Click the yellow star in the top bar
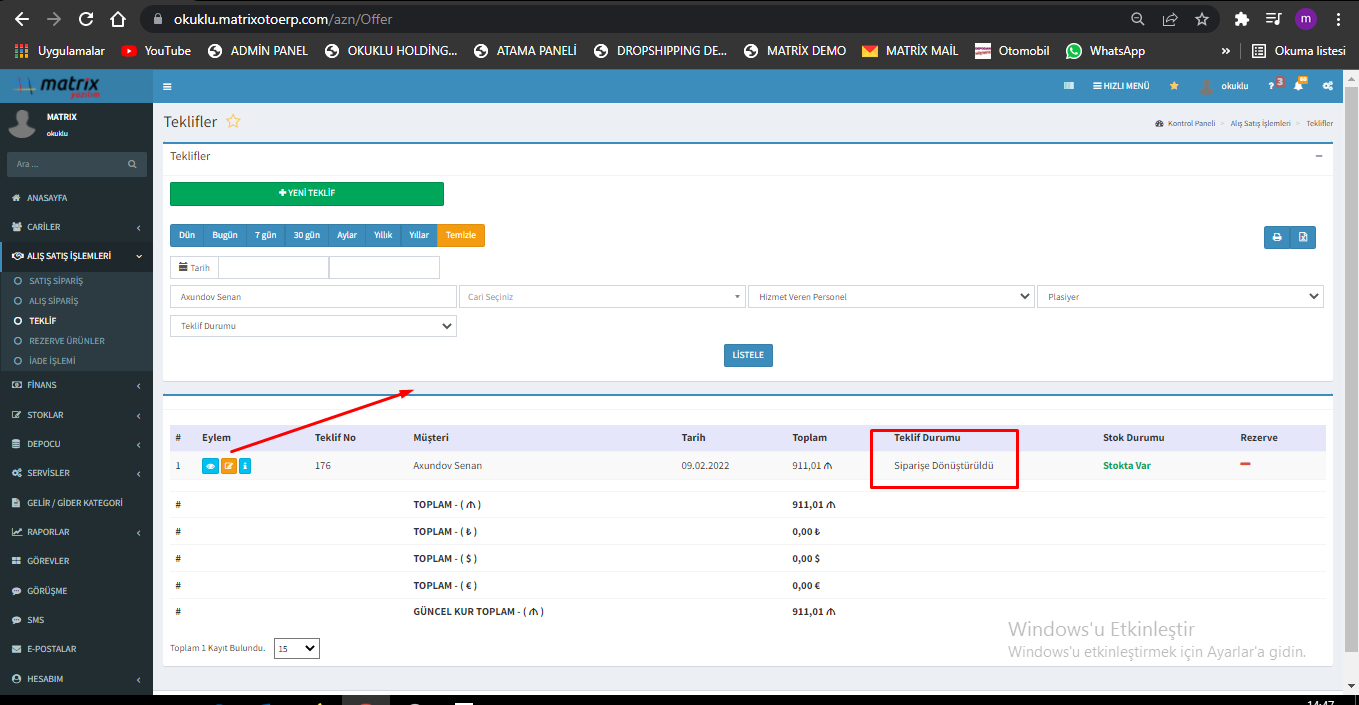The height and width of the screenshot is (705, 1359). pos(1174,86)
